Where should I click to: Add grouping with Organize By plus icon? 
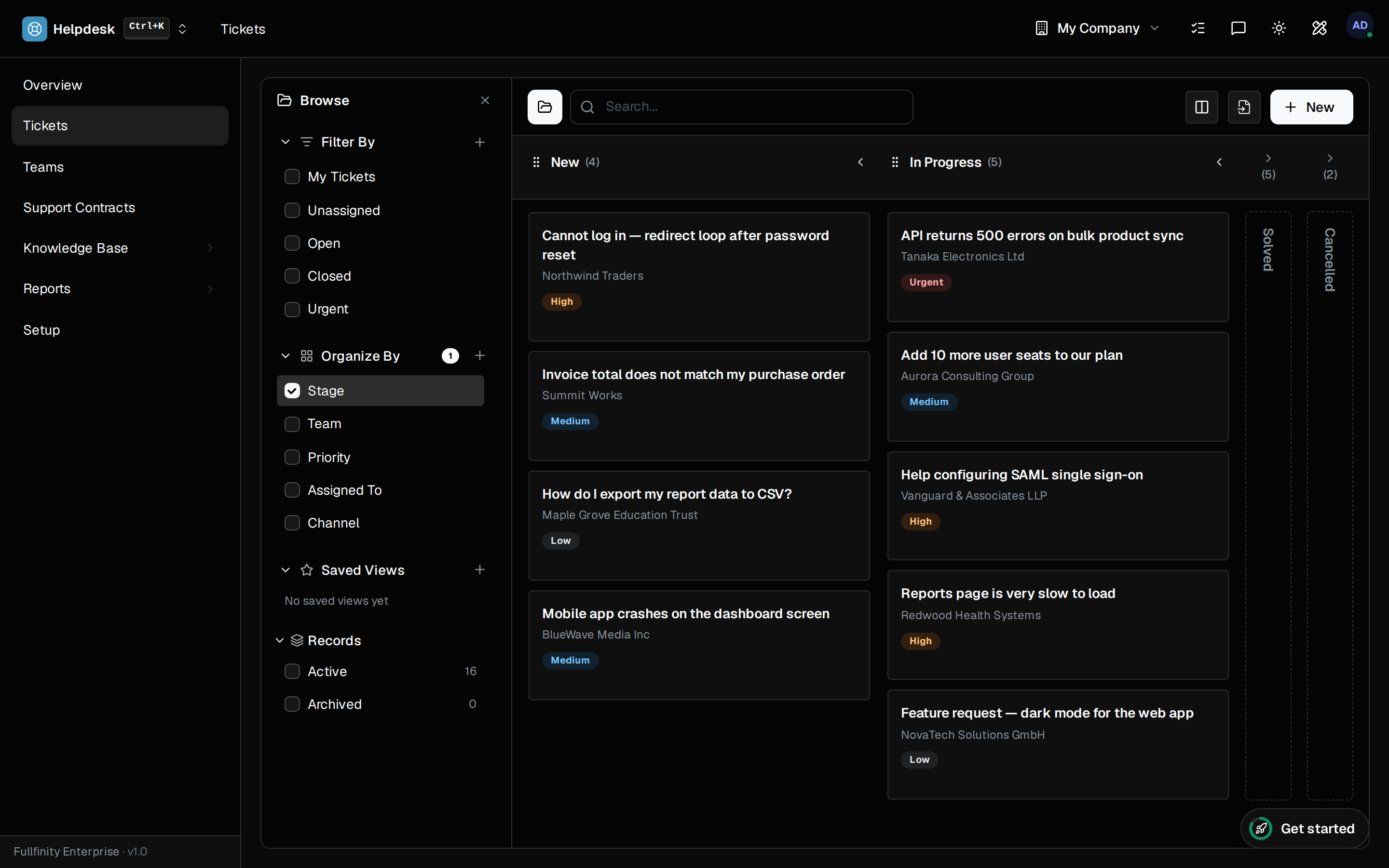click(x=480, y=356)
